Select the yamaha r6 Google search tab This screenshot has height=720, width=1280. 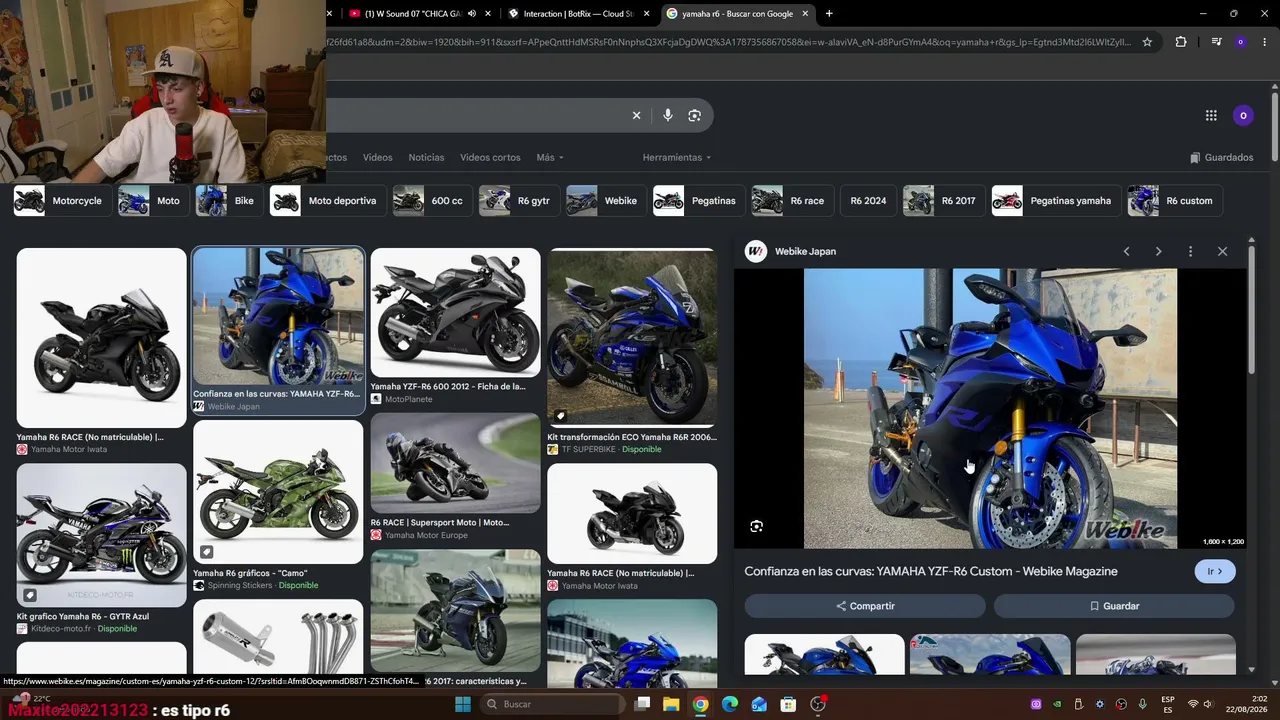[x=737, y=14]
